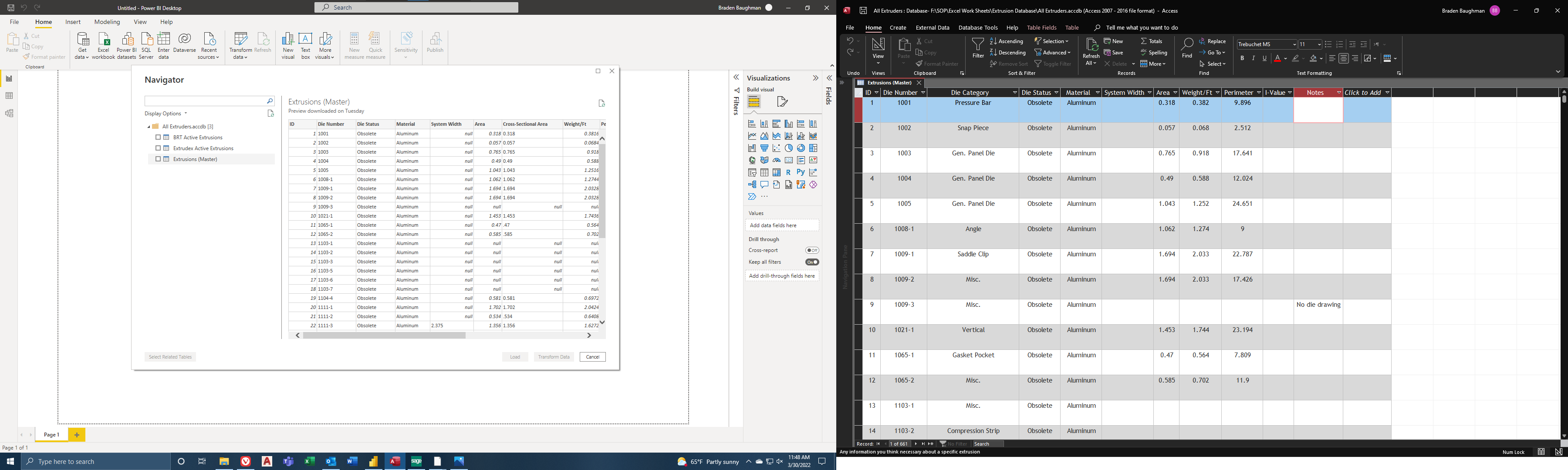Open SQL Server data source

pyautogui.click(x=146, y=46)
